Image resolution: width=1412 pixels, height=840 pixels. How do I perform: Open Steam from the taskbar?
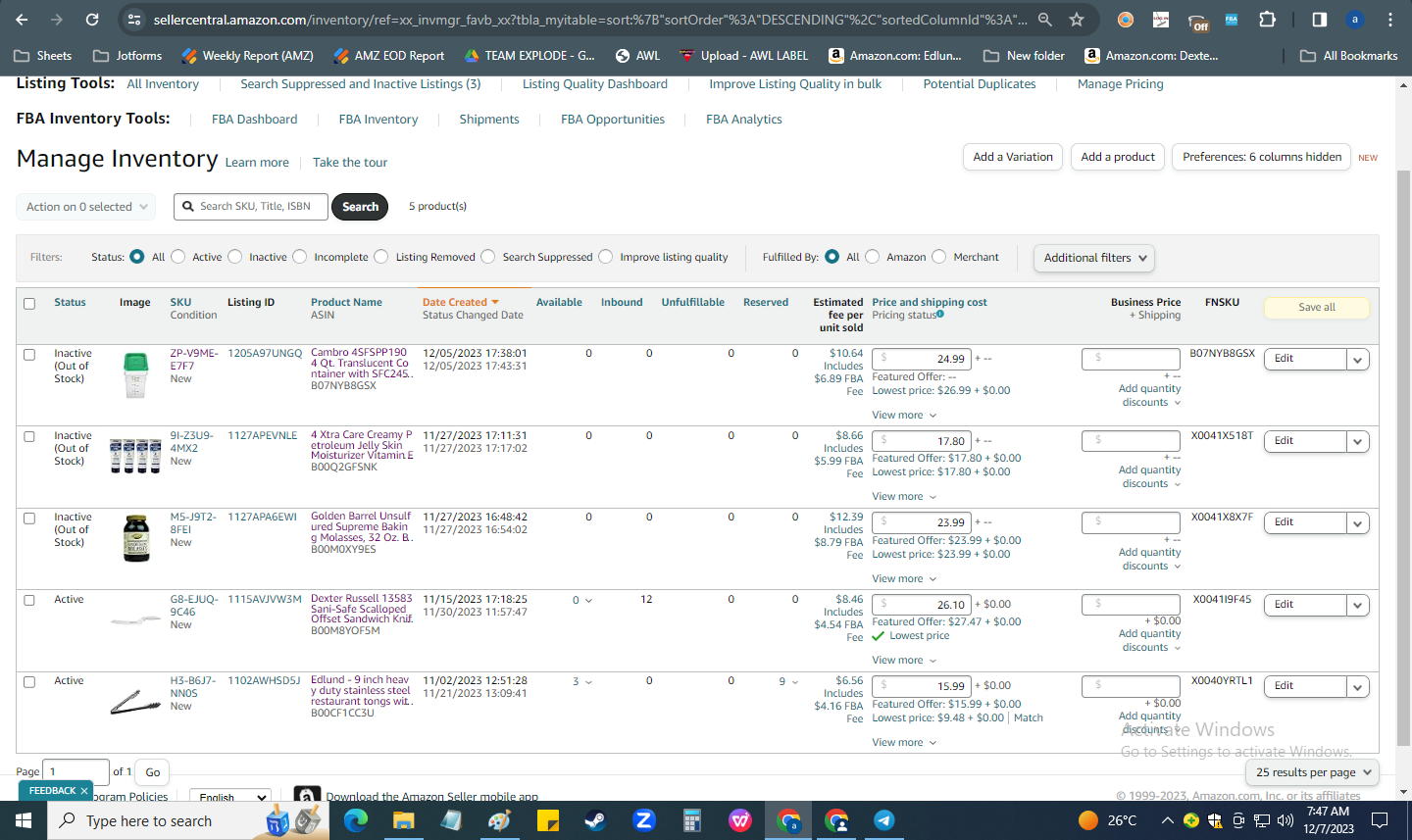(x=595, y=820)
